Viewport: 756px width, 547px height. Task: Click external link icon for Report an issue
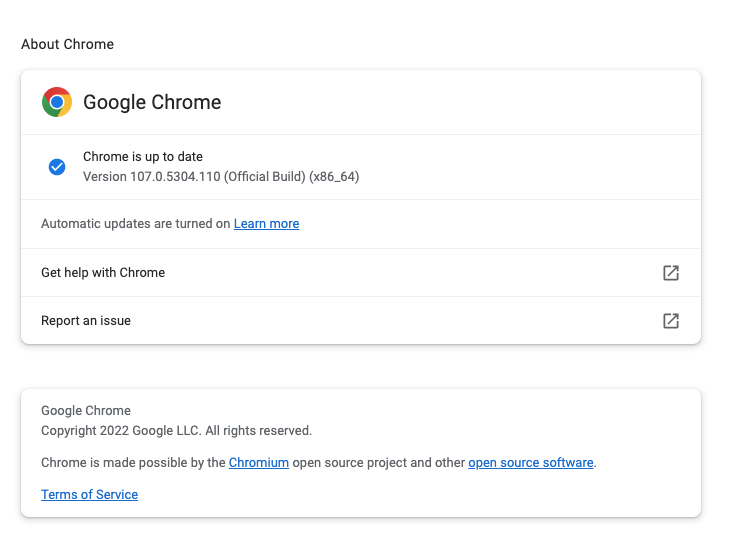point(671,321)
